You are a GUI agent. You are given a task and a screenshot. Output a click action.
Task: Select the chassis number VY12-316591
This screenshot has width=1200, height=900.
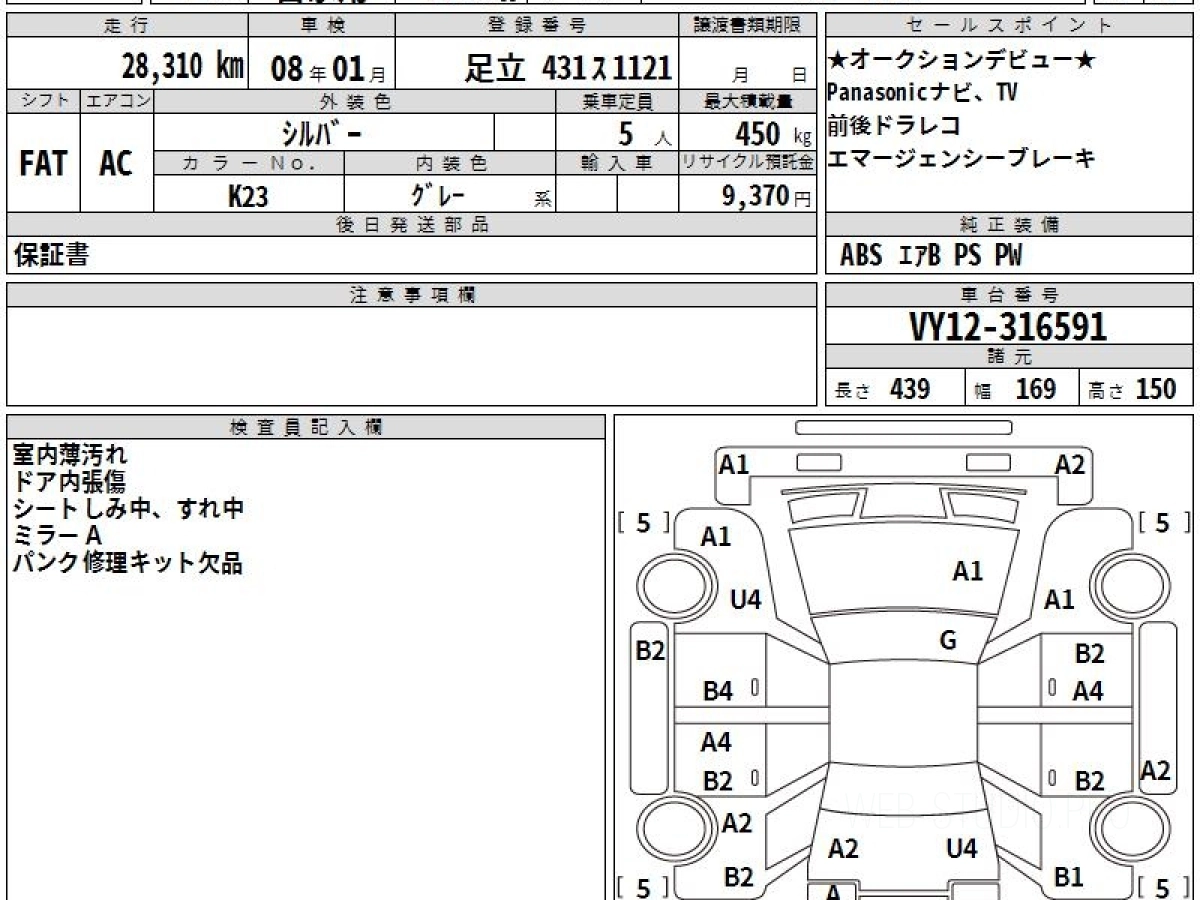[x=1008, y=327]
